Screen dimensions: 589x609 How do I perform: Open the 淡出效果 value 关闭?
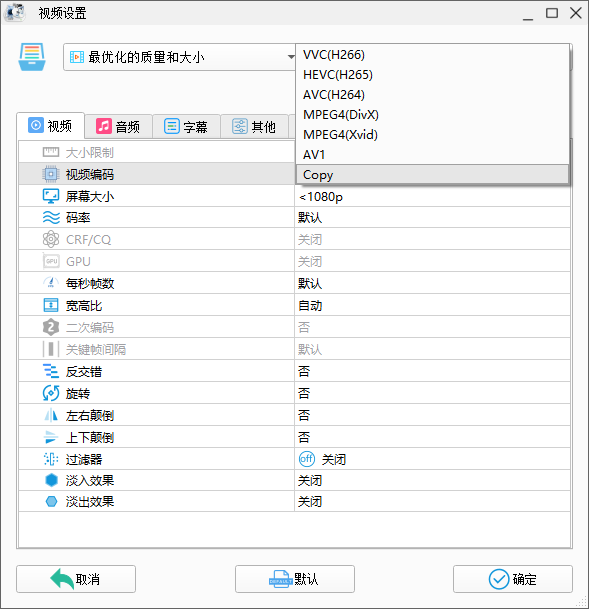point(432,501)
